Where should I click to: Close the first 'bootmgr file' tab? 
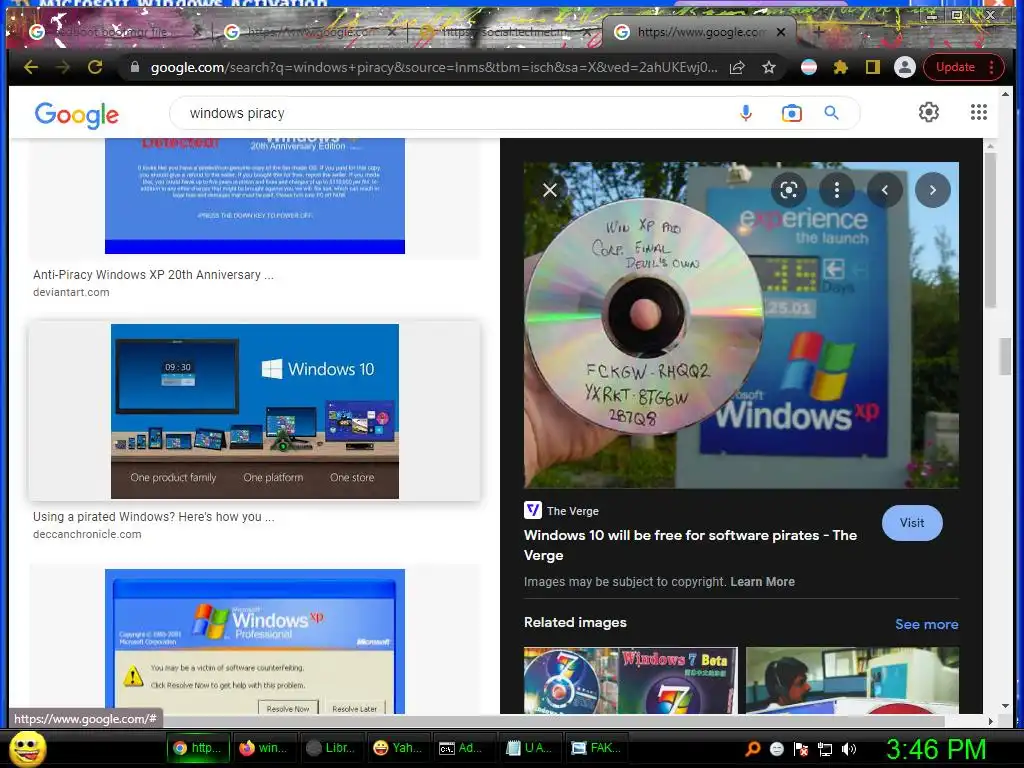[x=197, y=31]
